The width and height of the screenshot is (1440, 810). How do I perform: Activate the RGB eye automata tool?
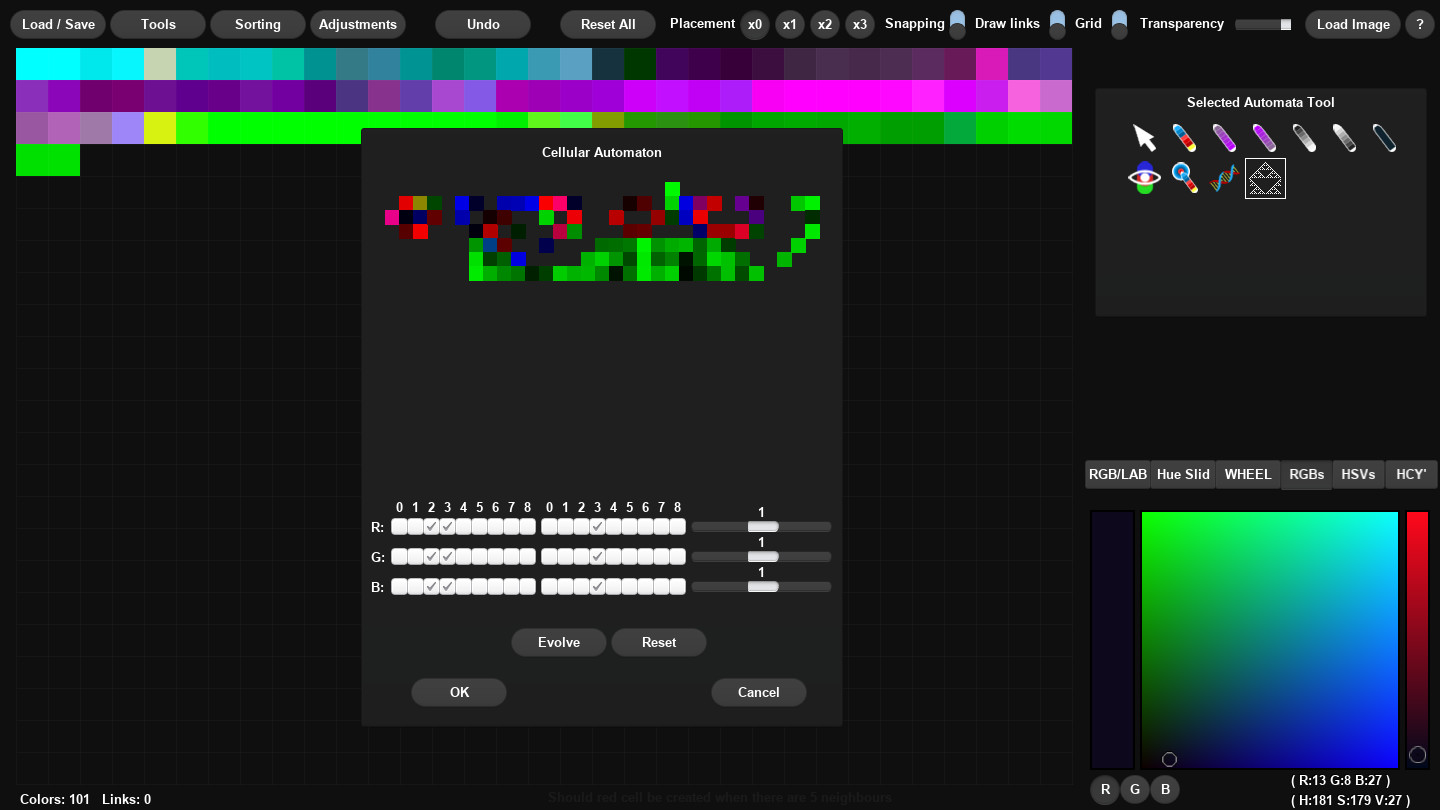point(1144,178)
